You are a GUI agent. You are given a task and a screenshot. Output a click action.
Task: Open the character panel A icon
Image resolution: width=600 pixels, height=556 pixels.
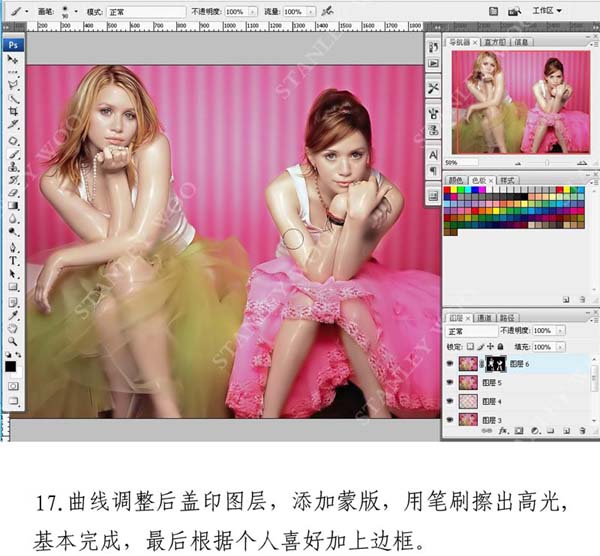(x=433, y=154)
